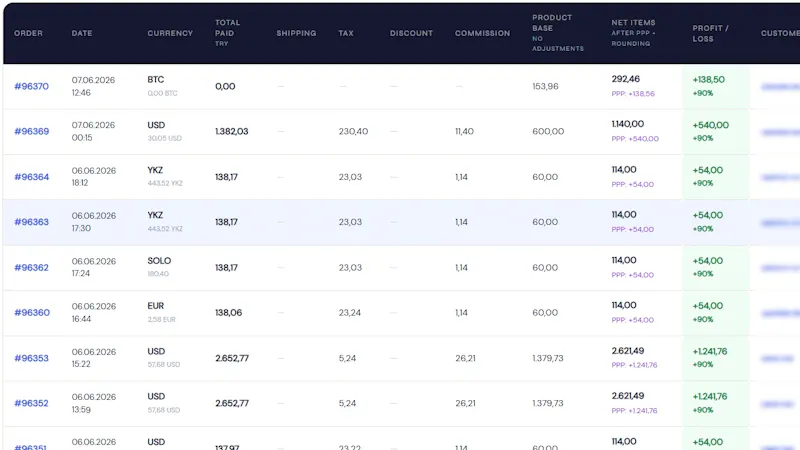
Task: Open order #96352
Action: click(x=31, y=403)
